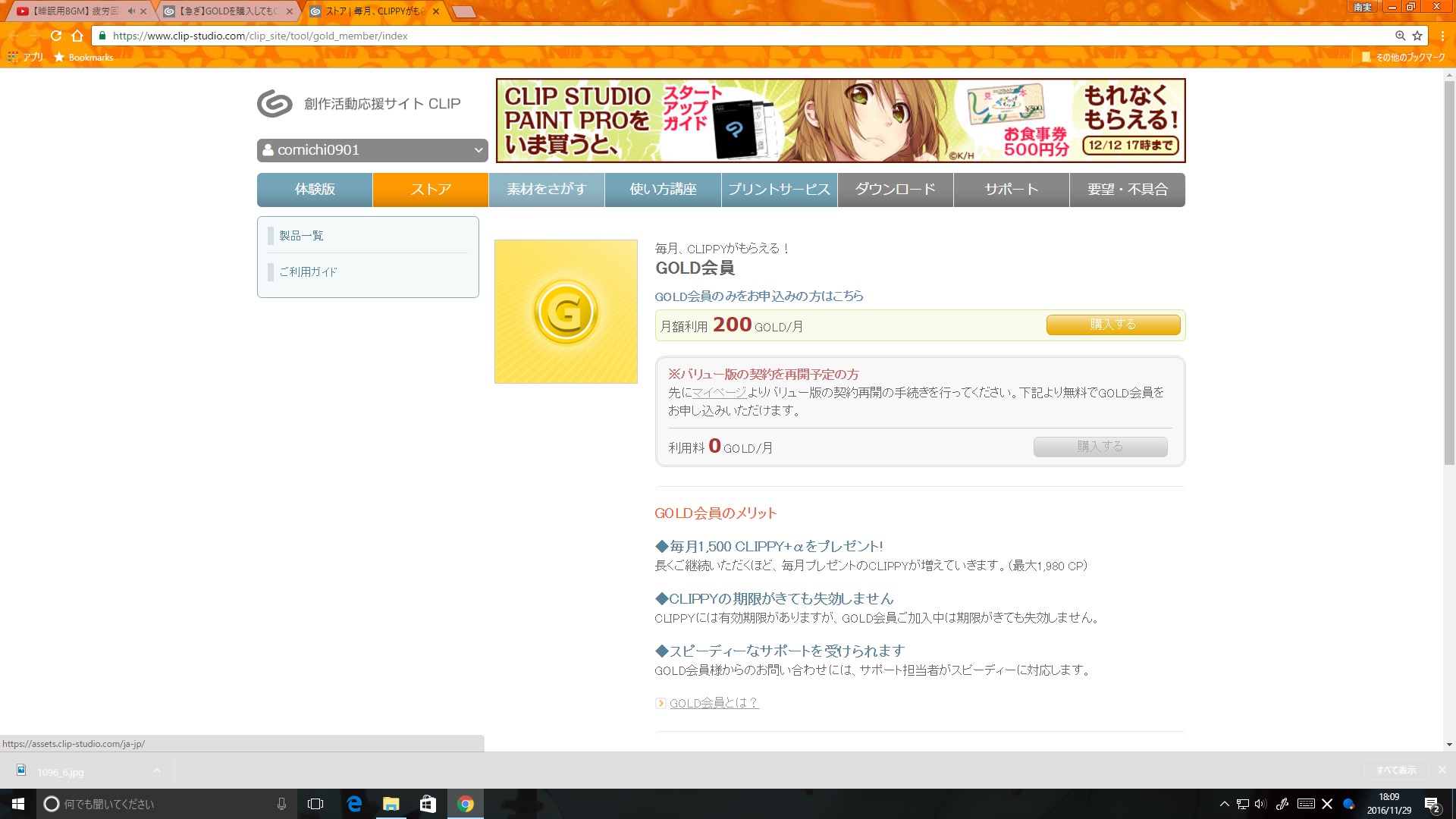This screenshot has width=1456, height=819.
Task: Bookmark this page with the star icon
Action: click(x=1417, y=36)
